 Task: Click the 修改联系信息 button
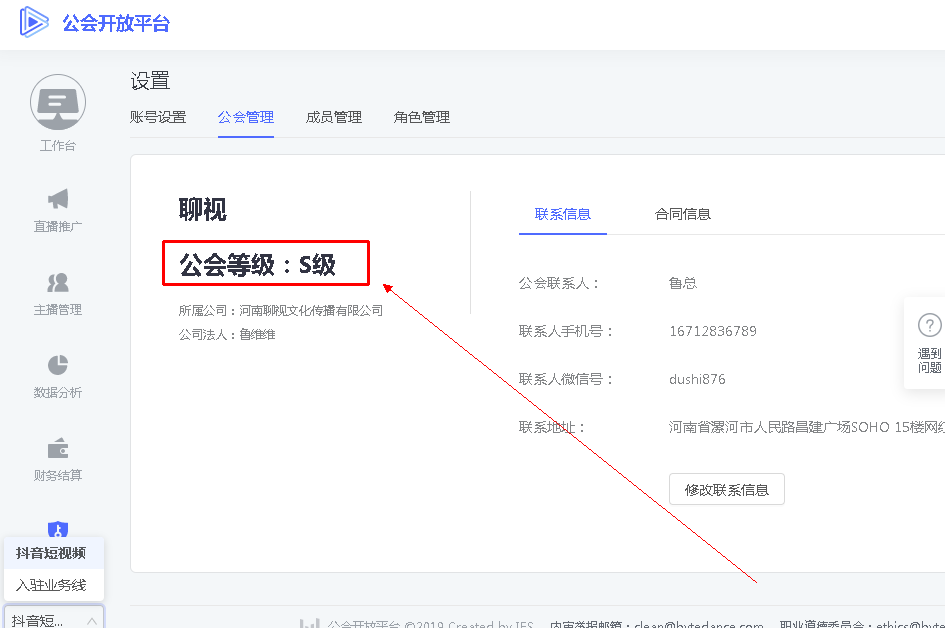tap(727, 489)
